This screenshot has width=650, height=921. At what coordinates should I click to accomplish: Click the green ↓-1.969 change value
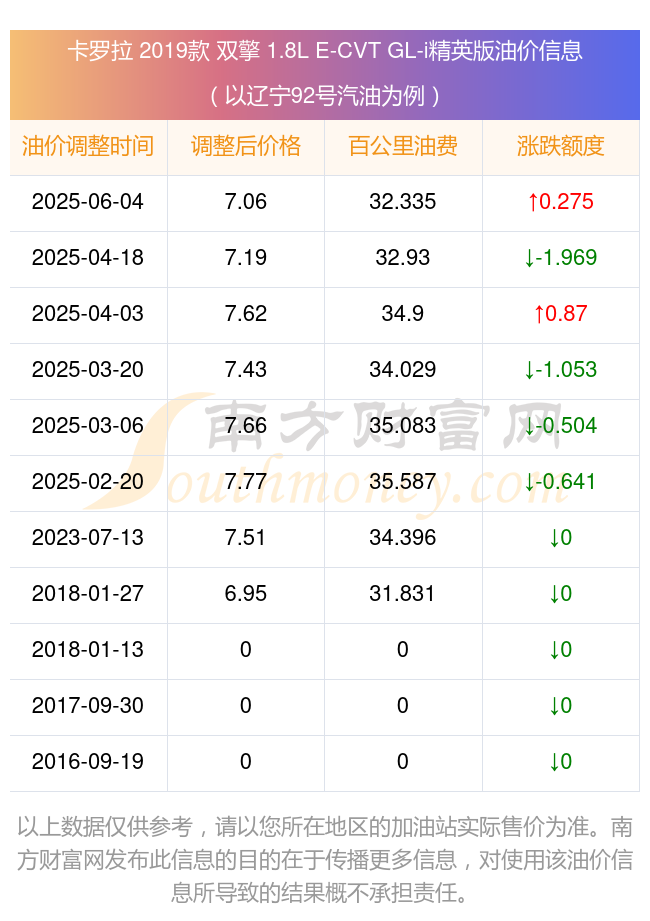pos(561,257)
